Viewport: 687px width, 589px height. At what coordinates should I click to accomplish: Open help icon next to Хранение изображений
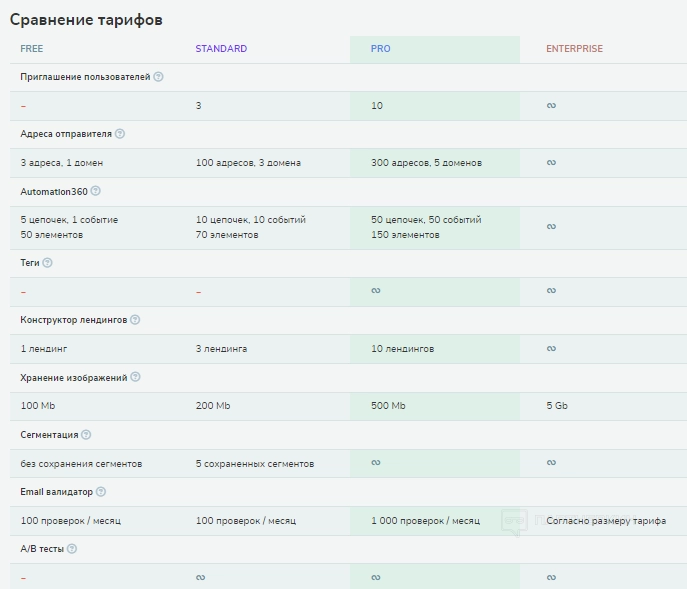pyautogui.click(x=135, y=377)
